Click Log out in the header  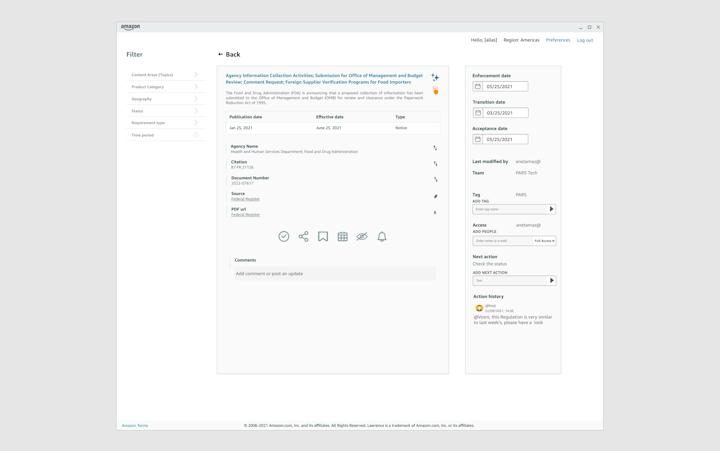click(x=585, y=40)
